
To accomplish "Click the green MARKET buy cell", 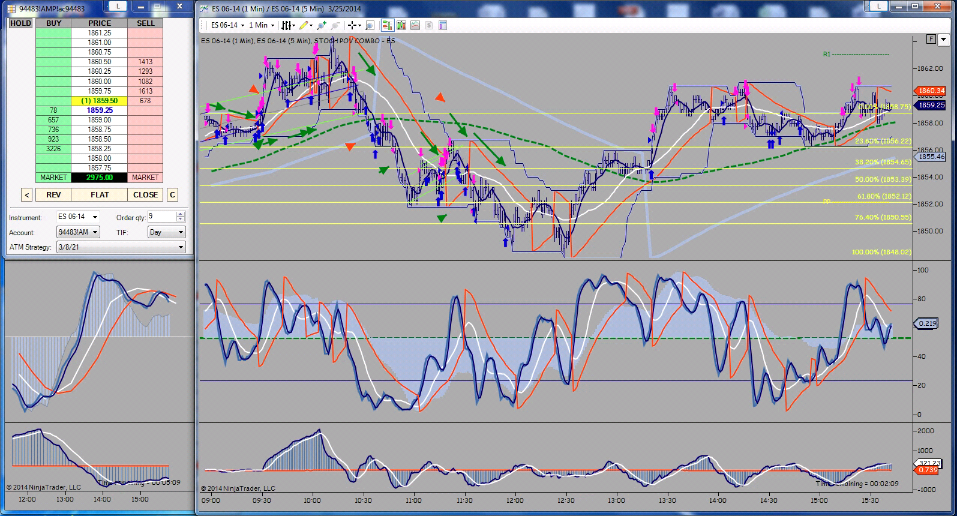I will tap(54, 177).
